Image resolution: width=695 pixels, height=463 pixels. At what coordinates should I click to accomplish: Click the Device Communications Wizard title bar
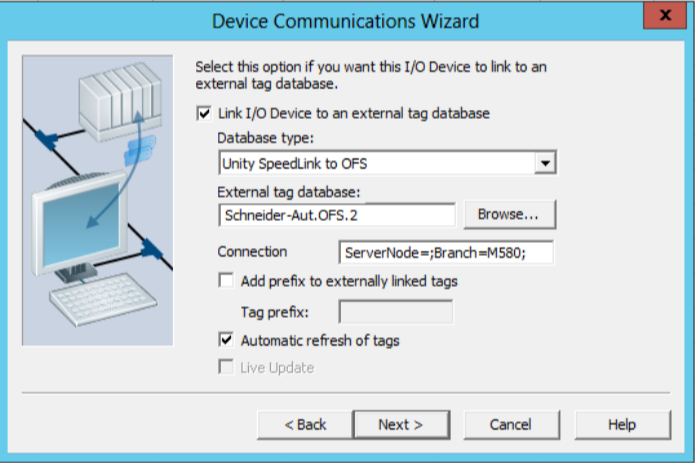click(345, 21)
